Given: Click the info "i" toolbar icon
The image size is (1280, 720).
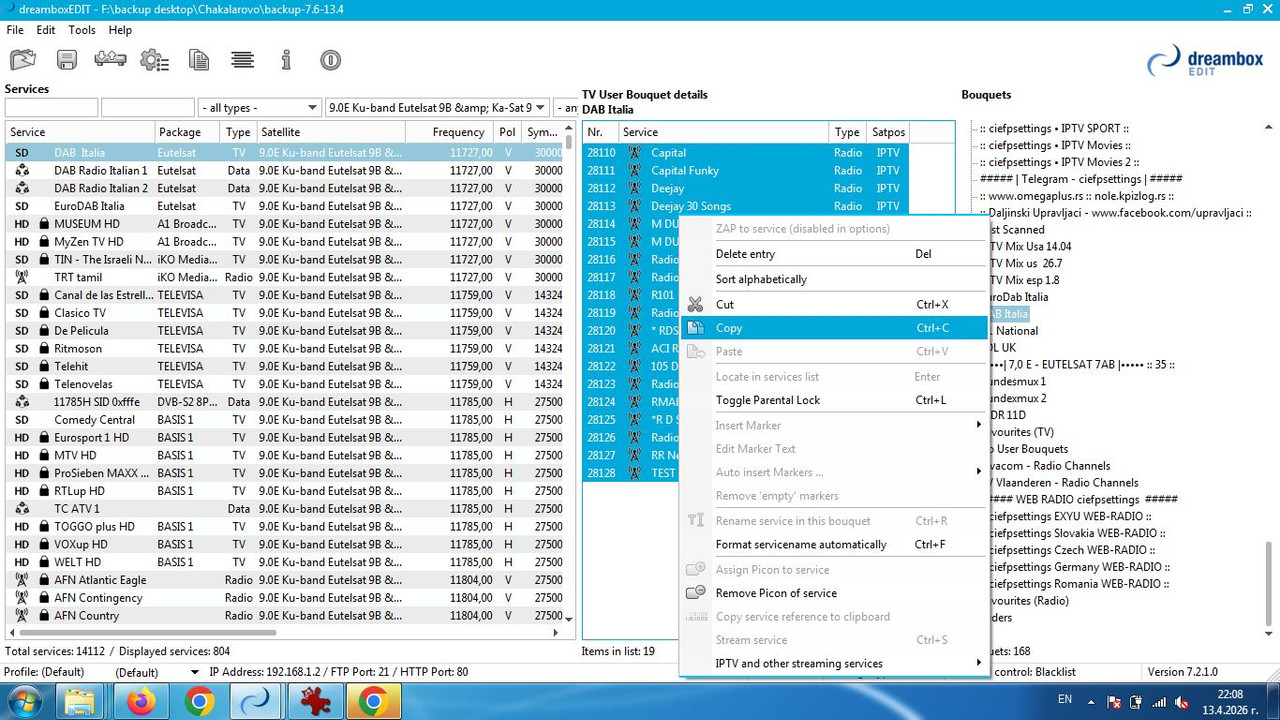Looking at the screenshot, I should (x=286, y=60).
